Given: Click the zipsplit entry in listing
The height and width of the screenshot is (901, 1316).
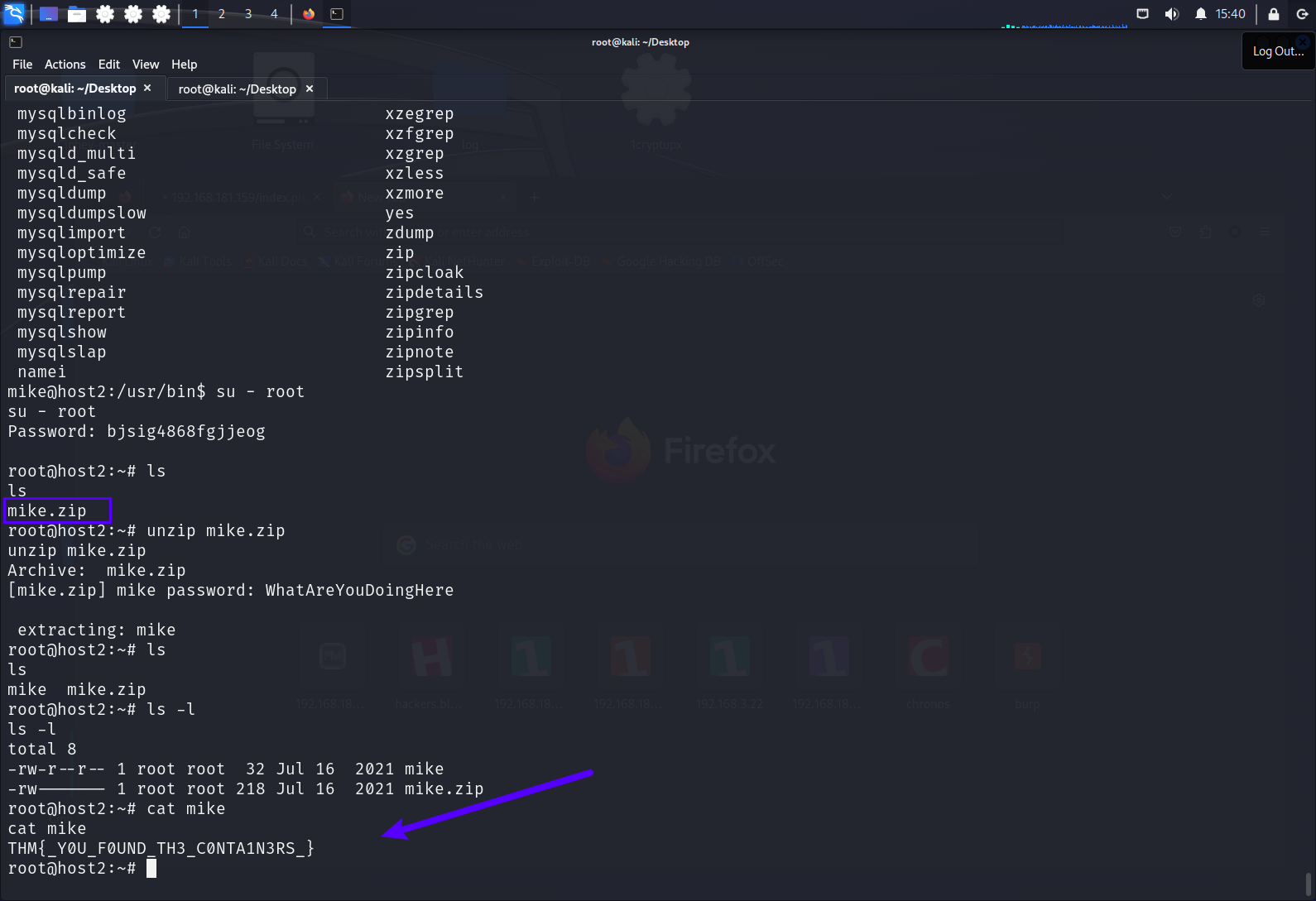Looking at the screenshot, I should point(425,371).
